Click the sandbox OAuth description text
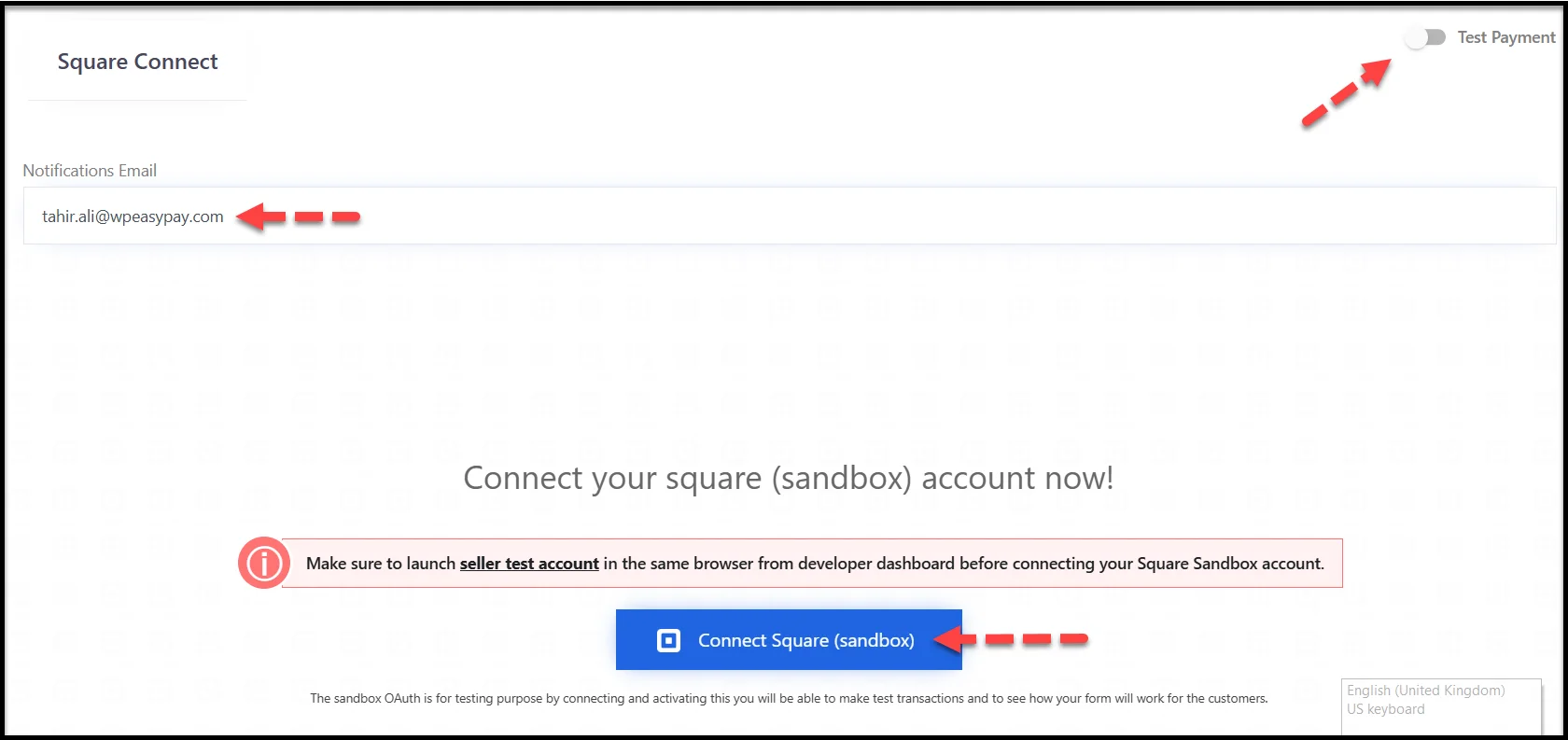This screenshot has height=740, width=1568. pos(789,698)
